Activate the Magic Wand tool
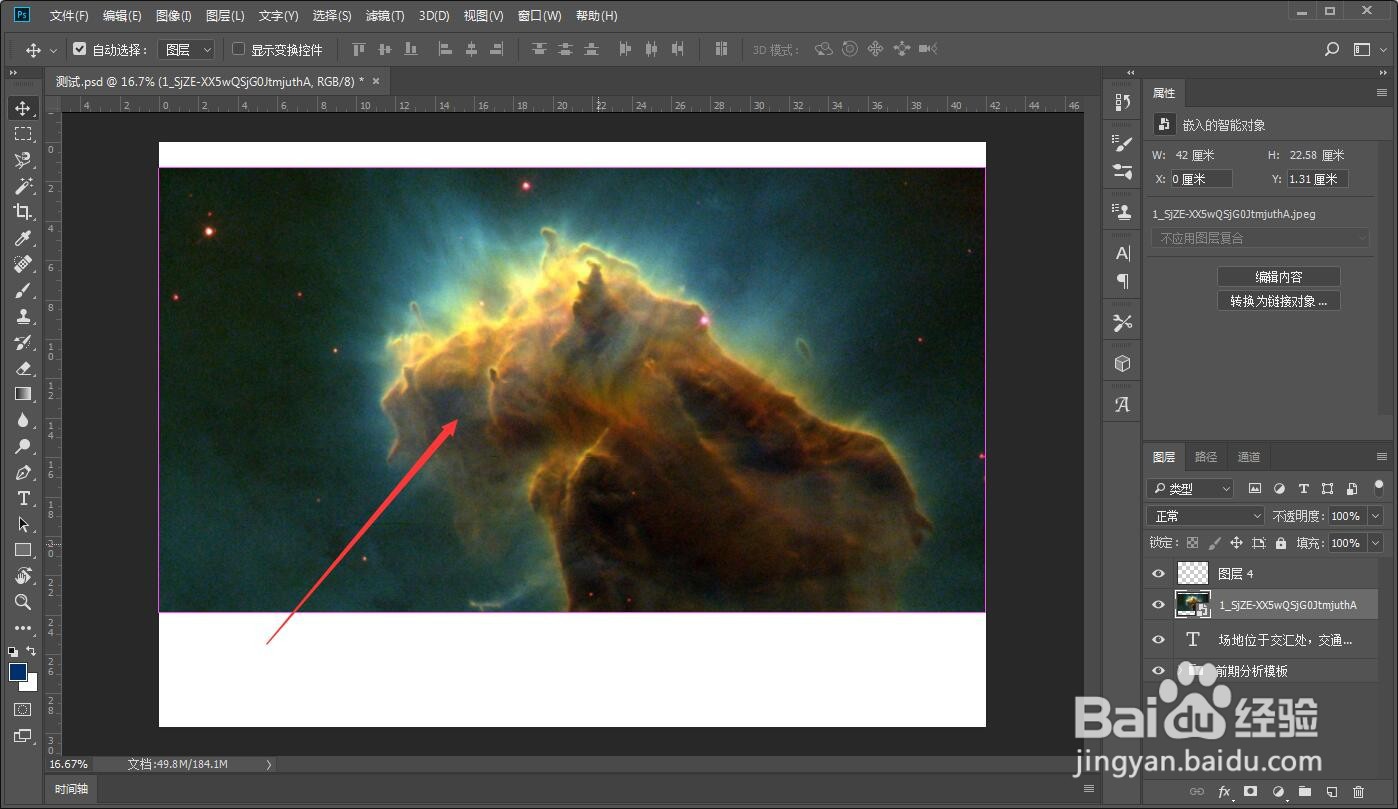The height and width of the screenshot is (809, 1398). (x=23, y=186)
